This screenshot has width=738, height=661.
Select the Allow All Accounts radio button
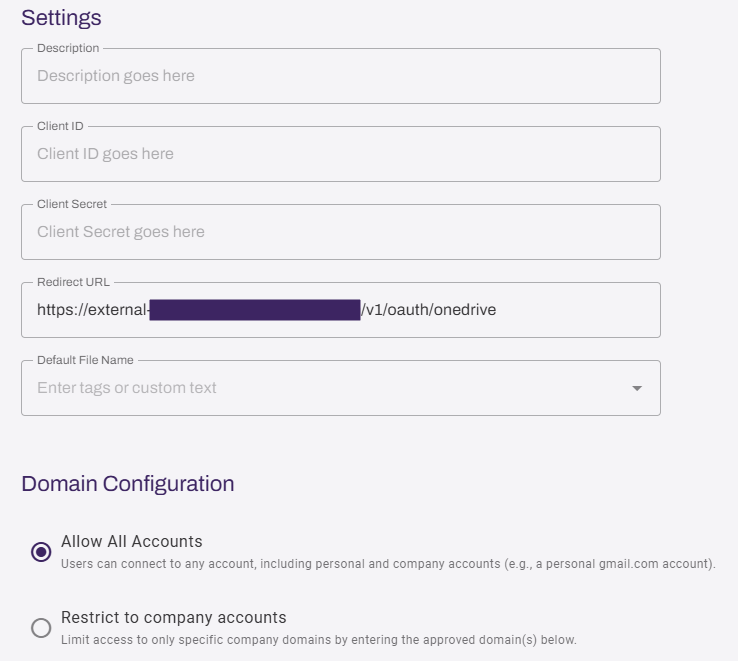[41, 552]
